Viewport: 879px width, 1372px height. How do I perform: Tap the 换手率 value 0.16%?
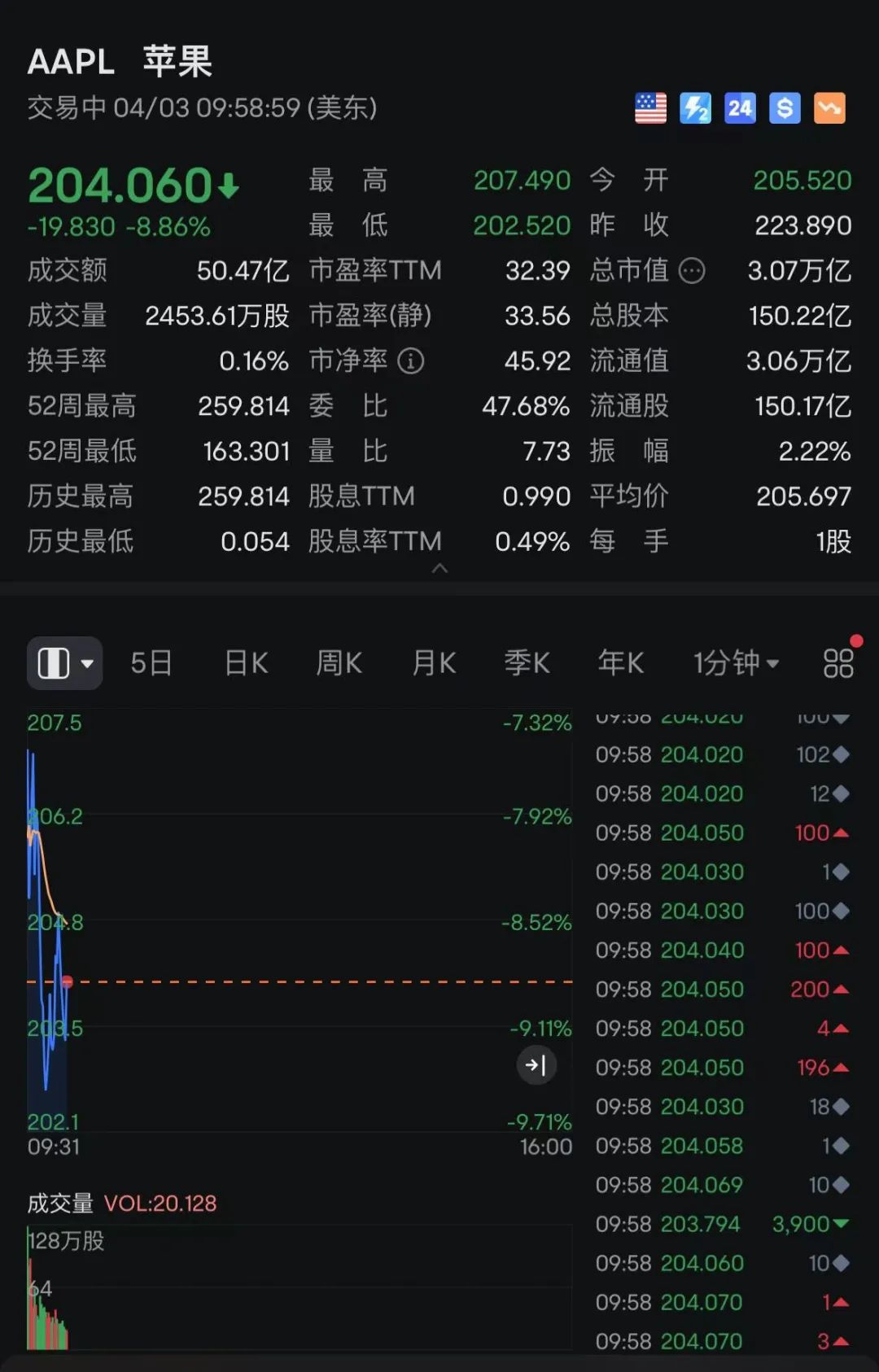254,360
